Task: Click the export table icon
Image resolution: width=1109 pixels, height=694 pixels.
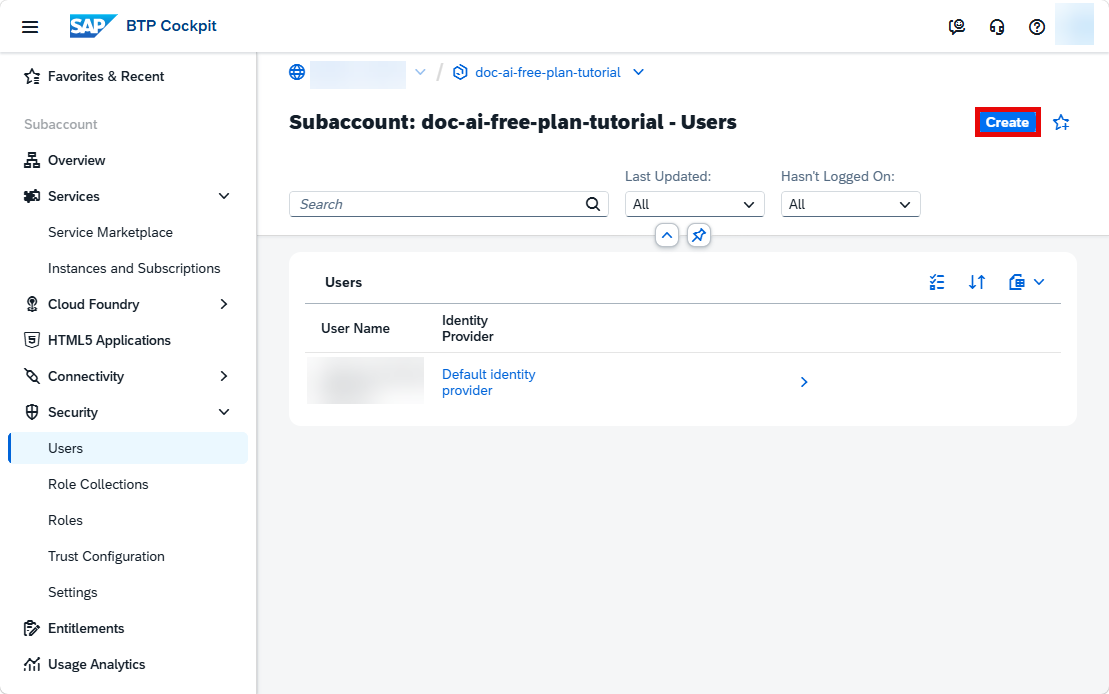Action: pos(1016,282)
